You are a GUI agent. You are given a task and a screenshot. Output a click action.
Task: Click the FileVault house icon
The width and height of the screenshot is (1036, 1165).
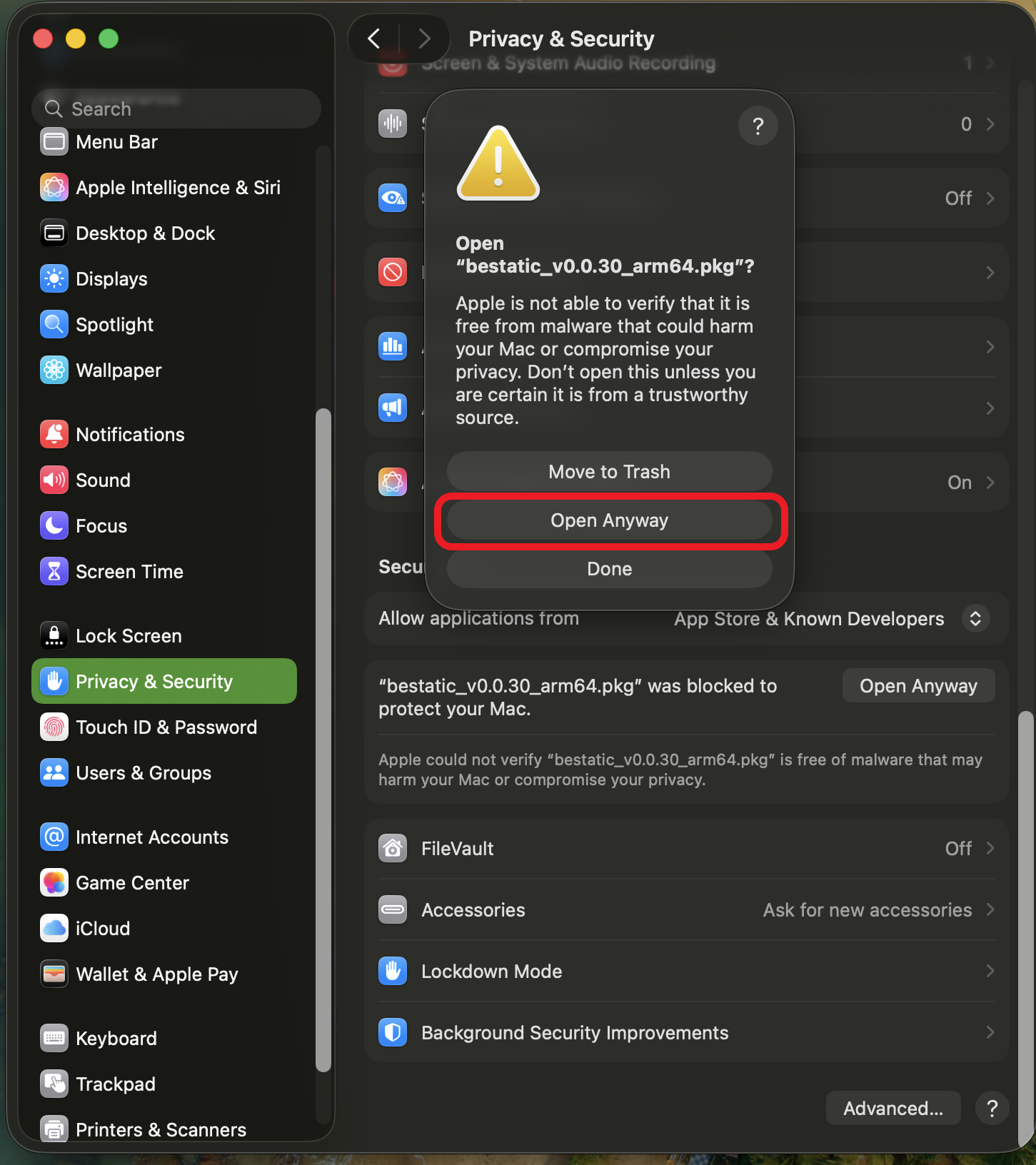pyautogui.click(x=393, y=849)
